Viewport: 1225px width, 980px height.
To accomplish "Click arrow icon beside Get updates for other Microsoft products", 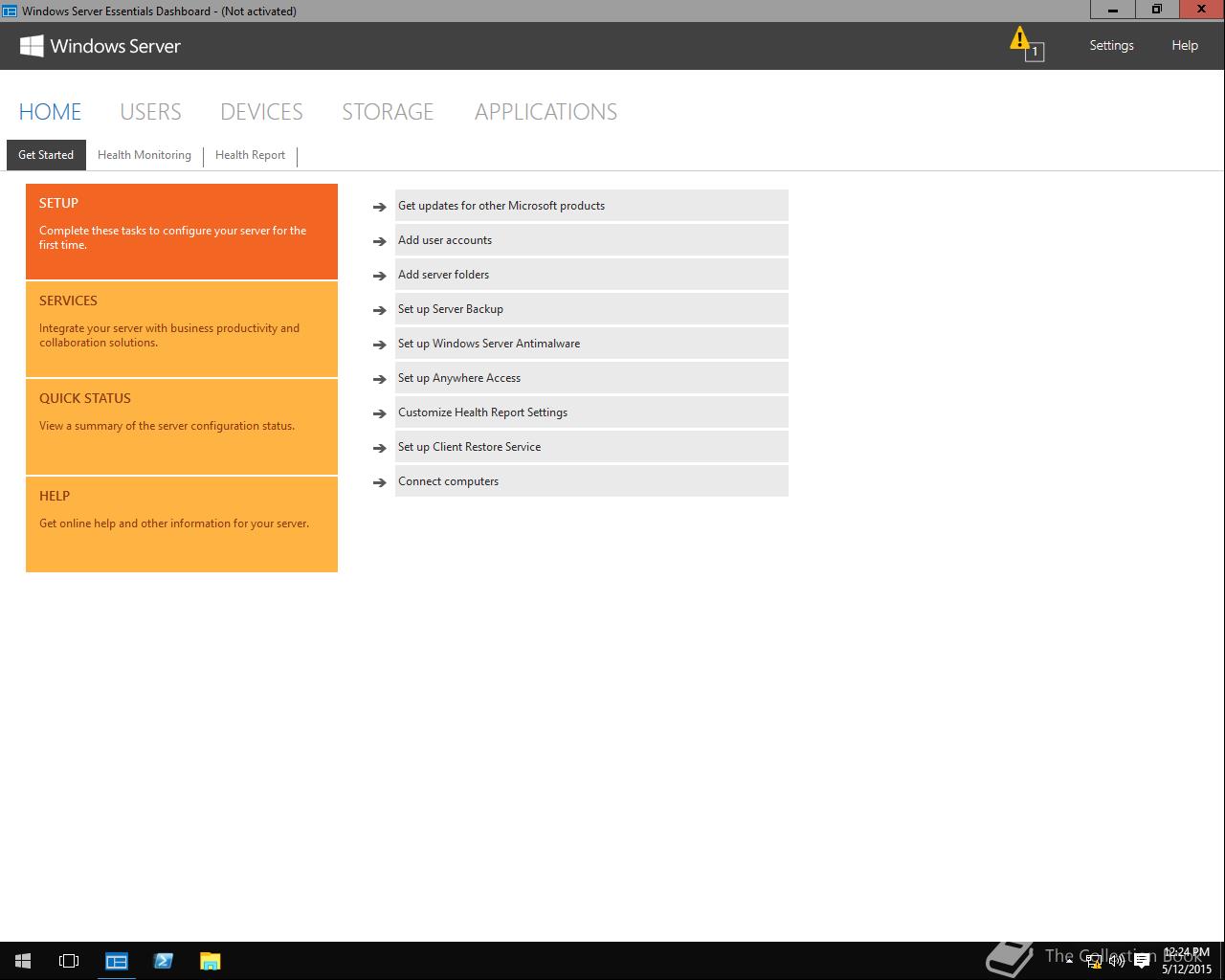I will click(x=380, y=207).
